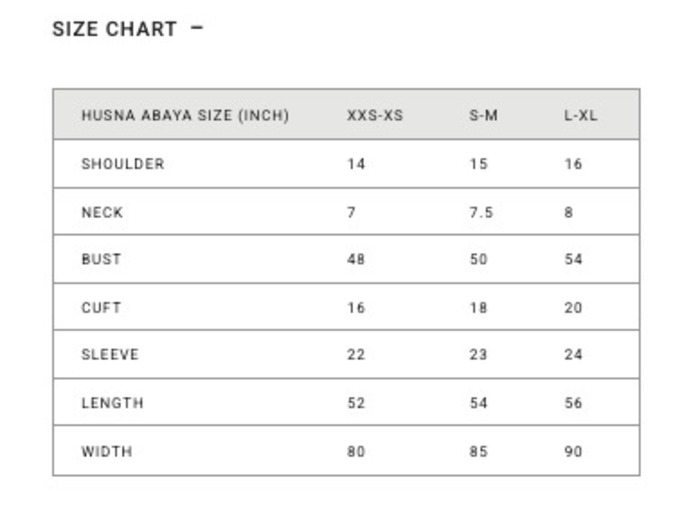Click the neck value 7.5 for S-M
The width and height of the screenshot is (700, 507).
tap(481, 212)
